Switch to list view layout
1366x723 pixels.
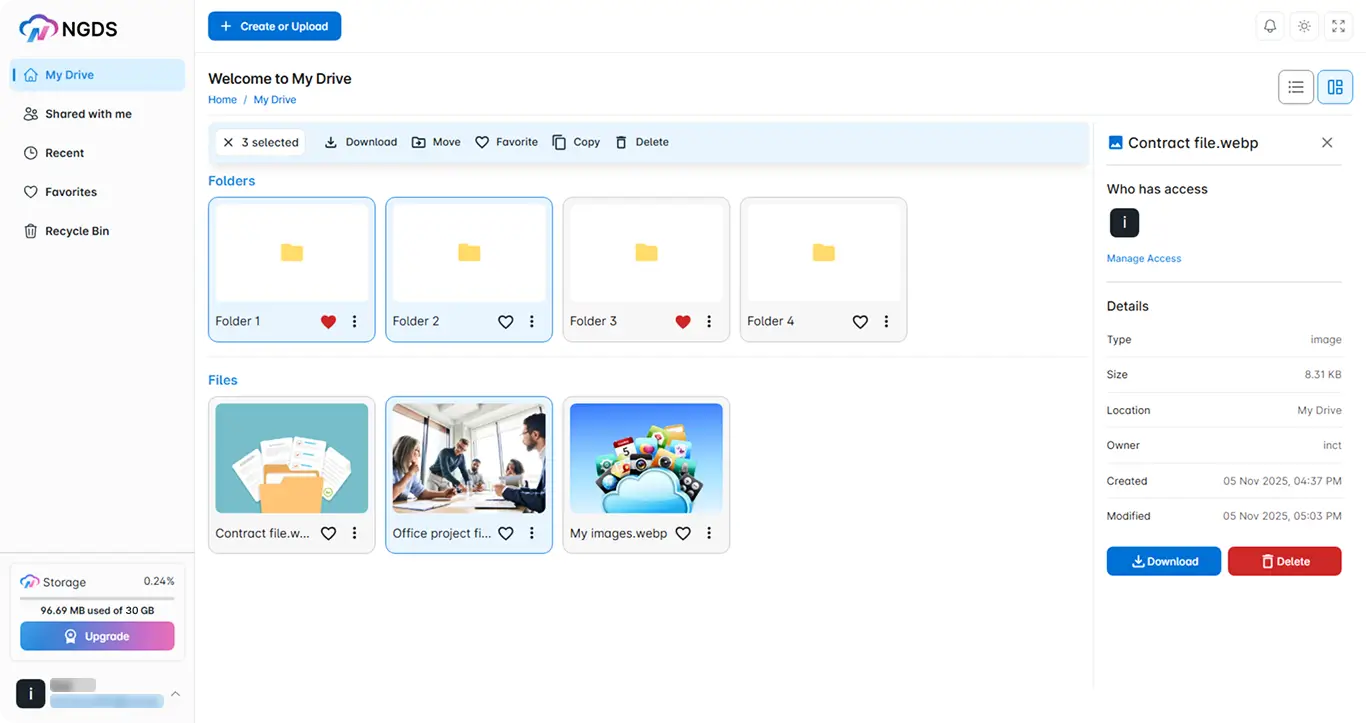(x=1296, y=87)
